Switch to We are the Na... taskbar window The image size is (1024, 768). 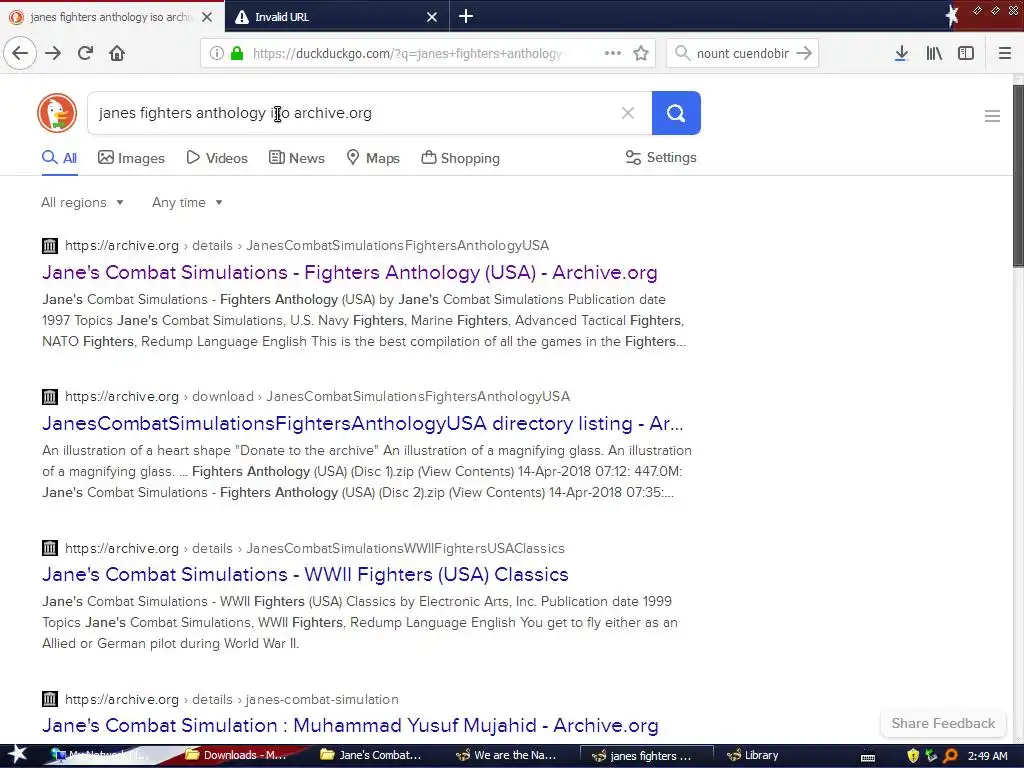pos(507,756)
